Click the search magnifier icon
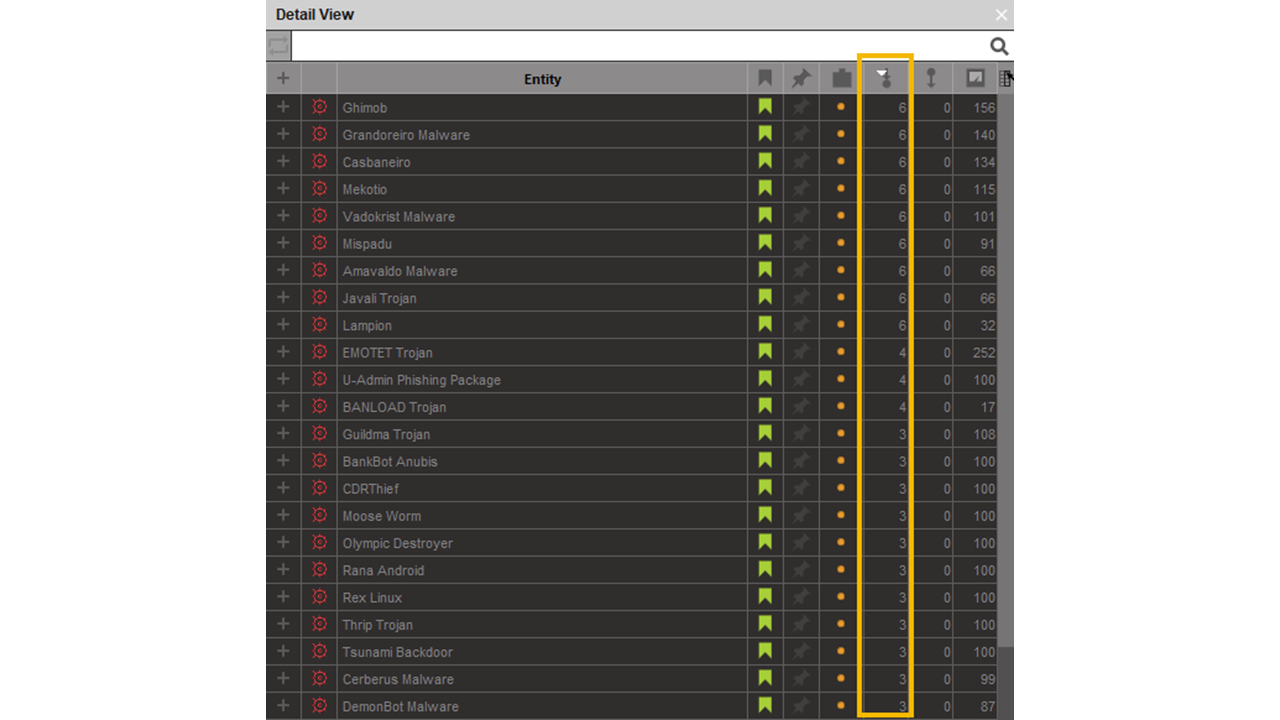Image resolution: width=1280 pixels, height=720 pixels. (999, 46)
